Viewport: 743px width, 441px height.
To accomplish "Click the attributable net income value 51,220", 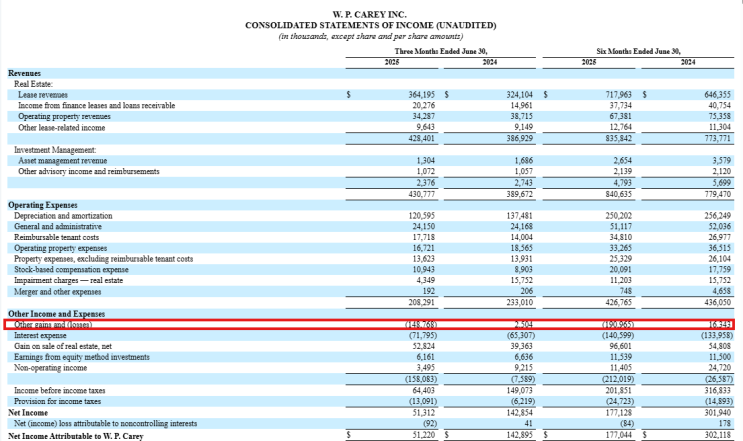I will (x=423, y=435).
